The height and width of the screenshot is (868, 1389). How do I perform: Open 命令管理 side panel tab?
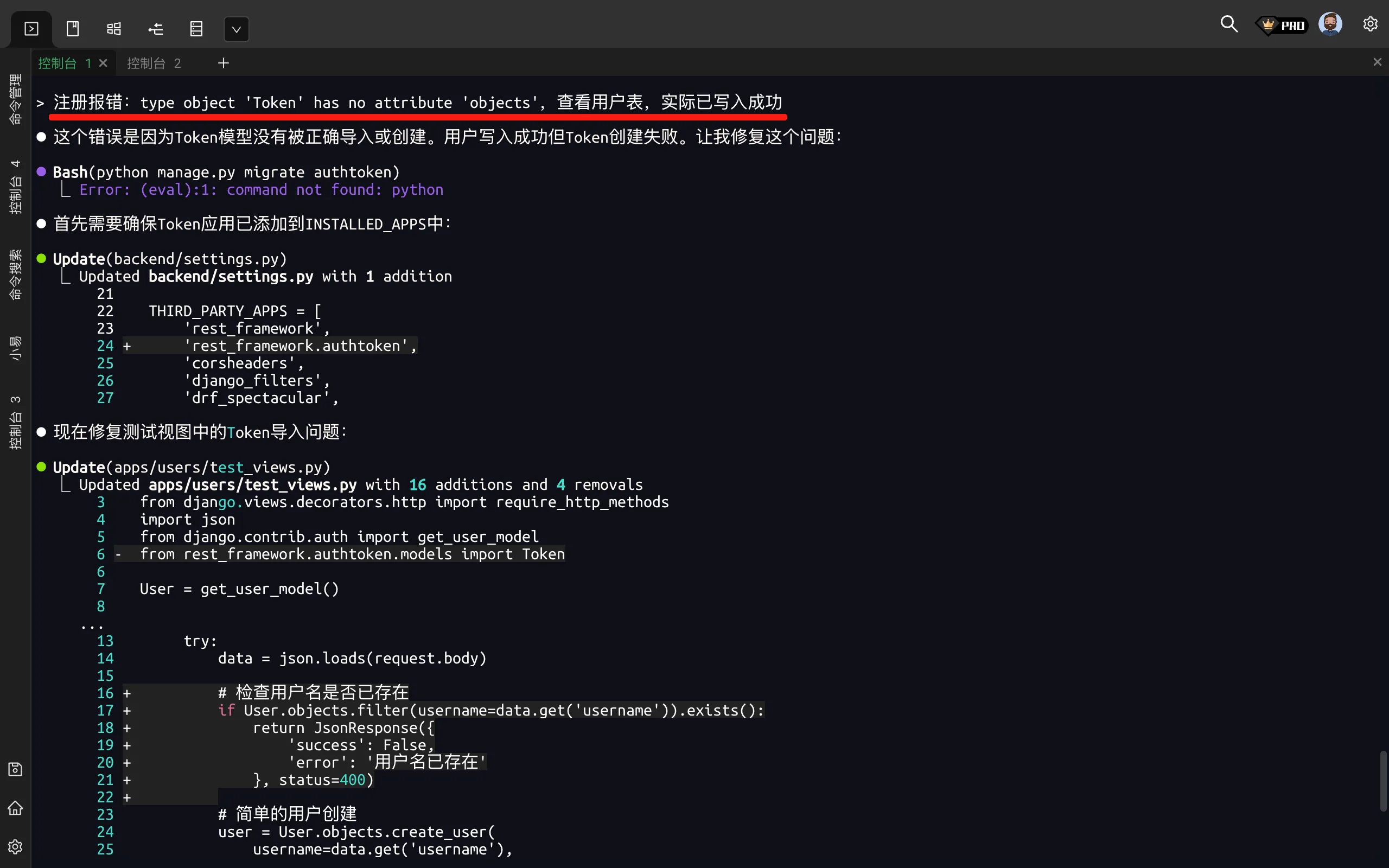(16, 99)
